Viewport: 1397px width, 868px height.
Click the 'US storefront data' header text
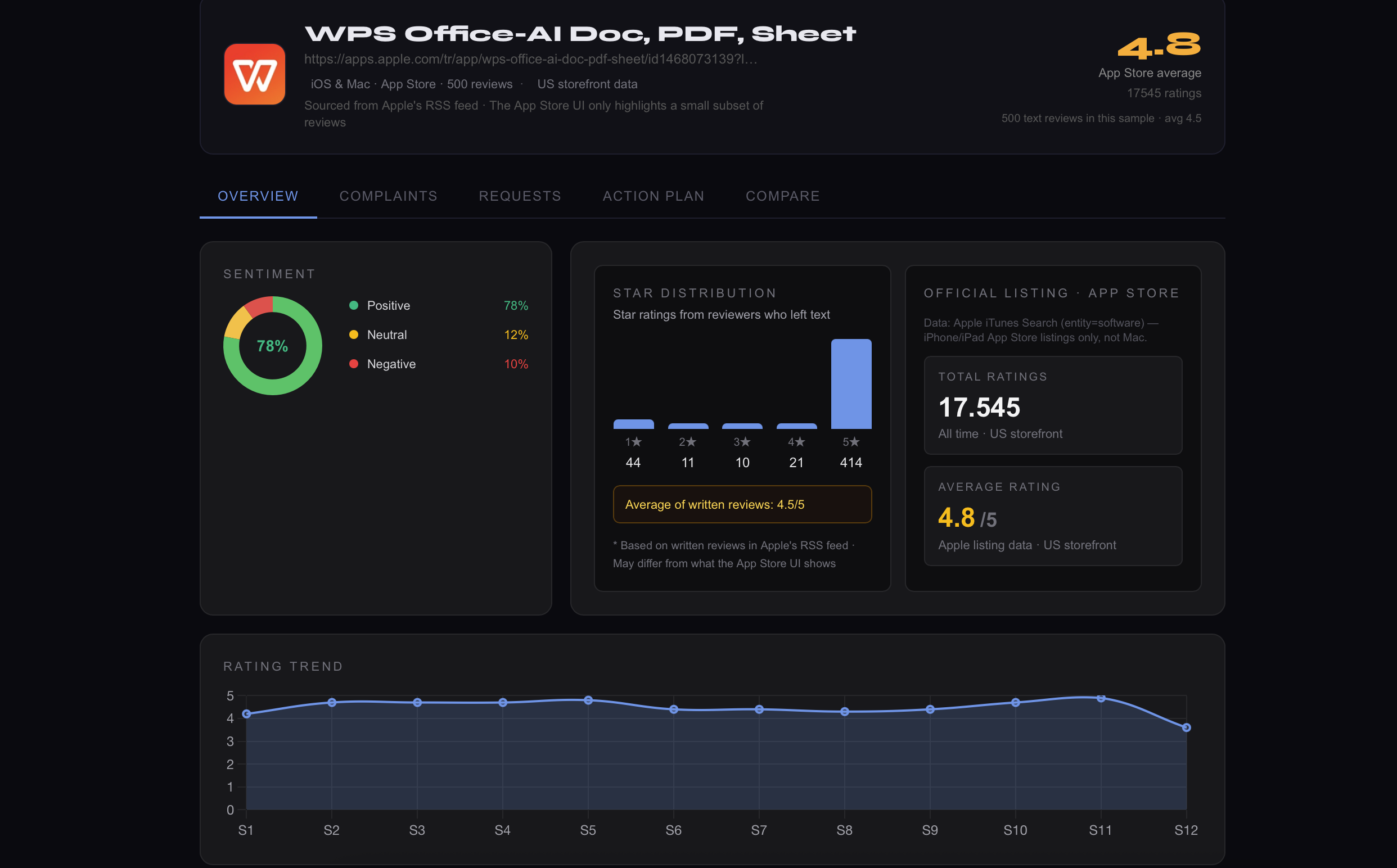(x=587, y=84)
